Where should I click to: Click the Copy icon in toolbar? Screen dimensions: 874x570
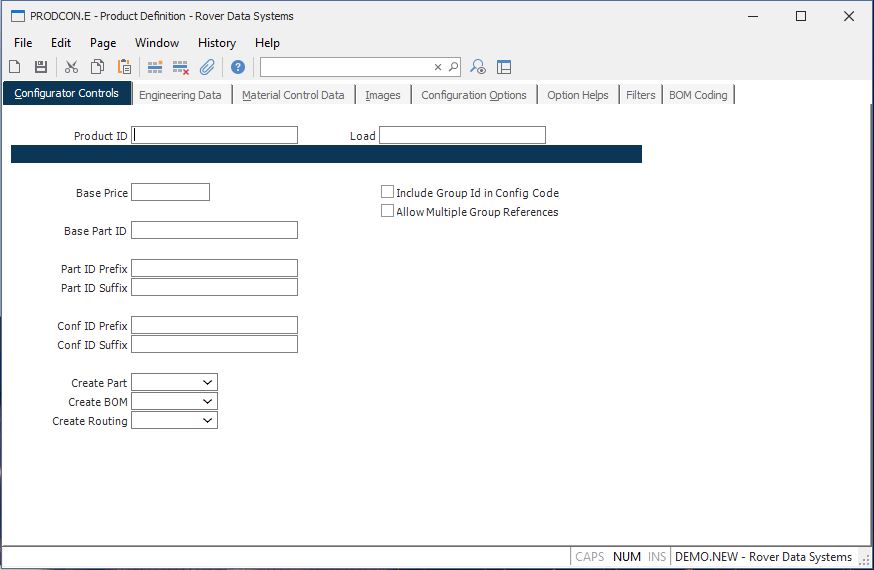[x=98, y=67]
